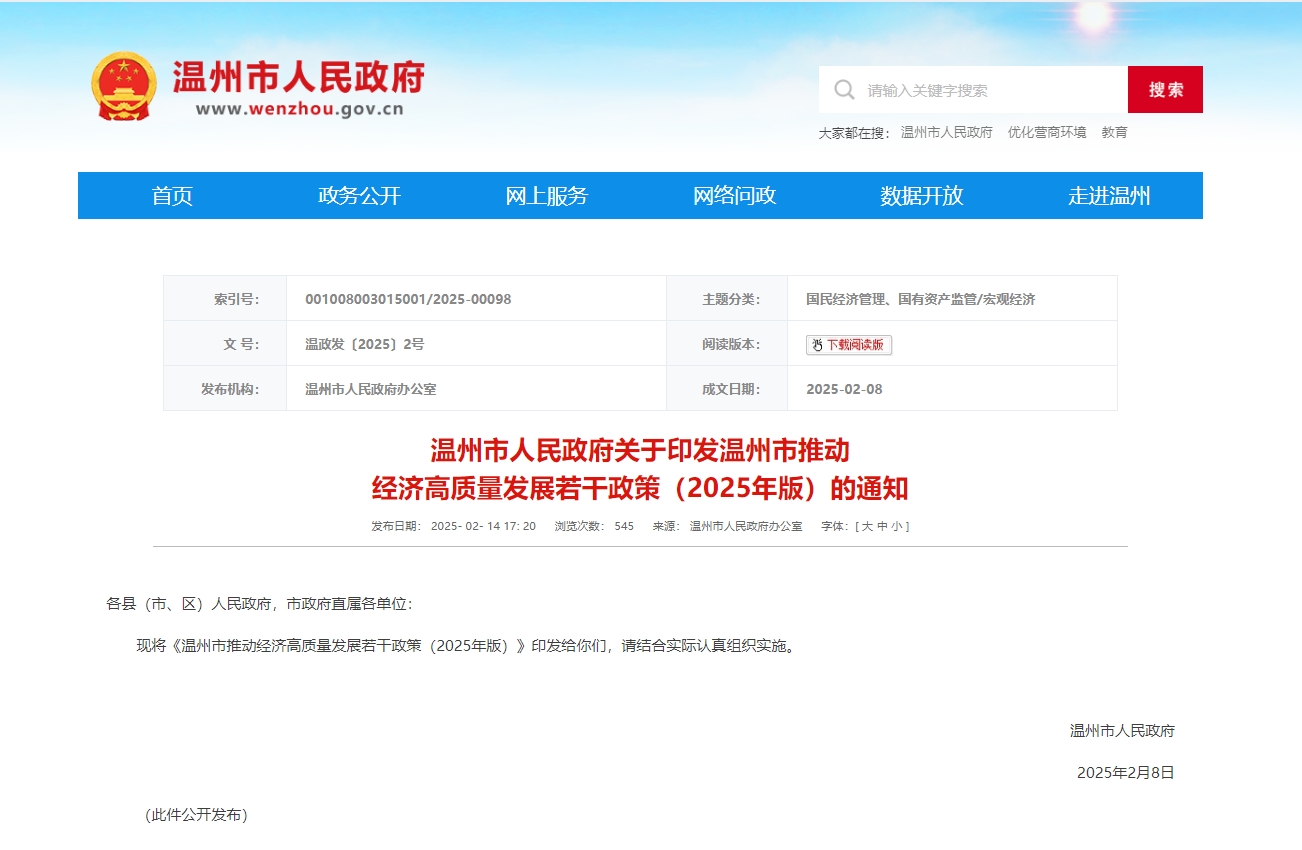The height and width of the screenshot is (850, 1302).
Task: Click the magnifier icon in search box
Action: [x=844, y=90]
